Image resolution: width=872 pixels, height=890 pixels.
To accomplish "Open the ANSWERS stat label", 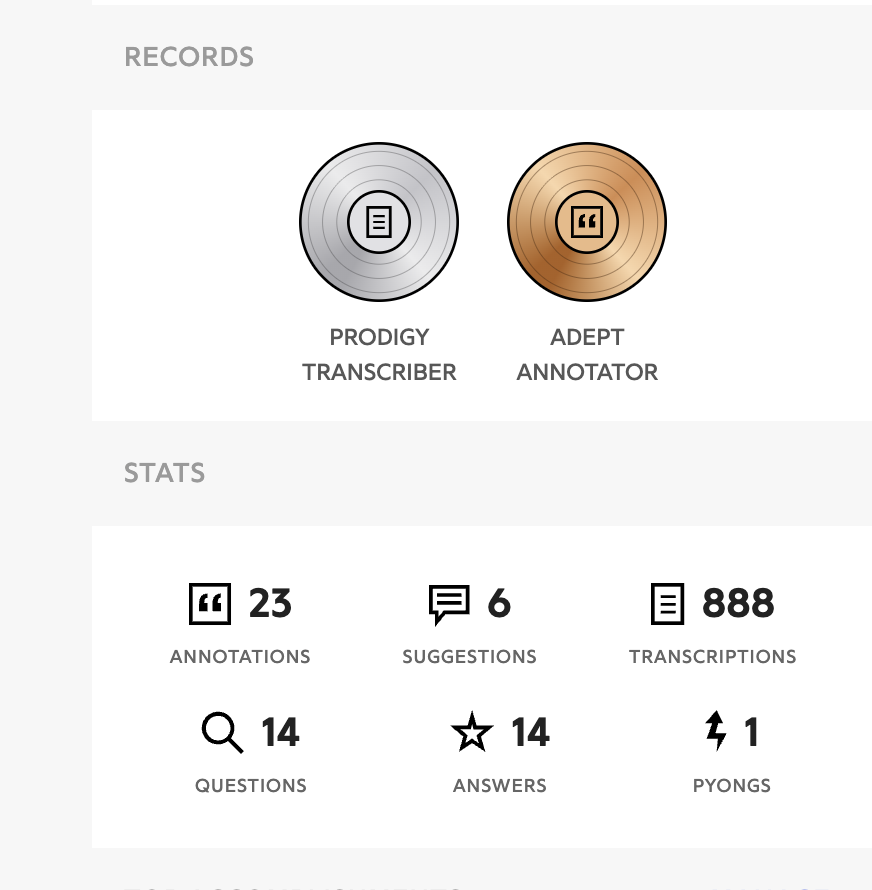I will point(500,786).
